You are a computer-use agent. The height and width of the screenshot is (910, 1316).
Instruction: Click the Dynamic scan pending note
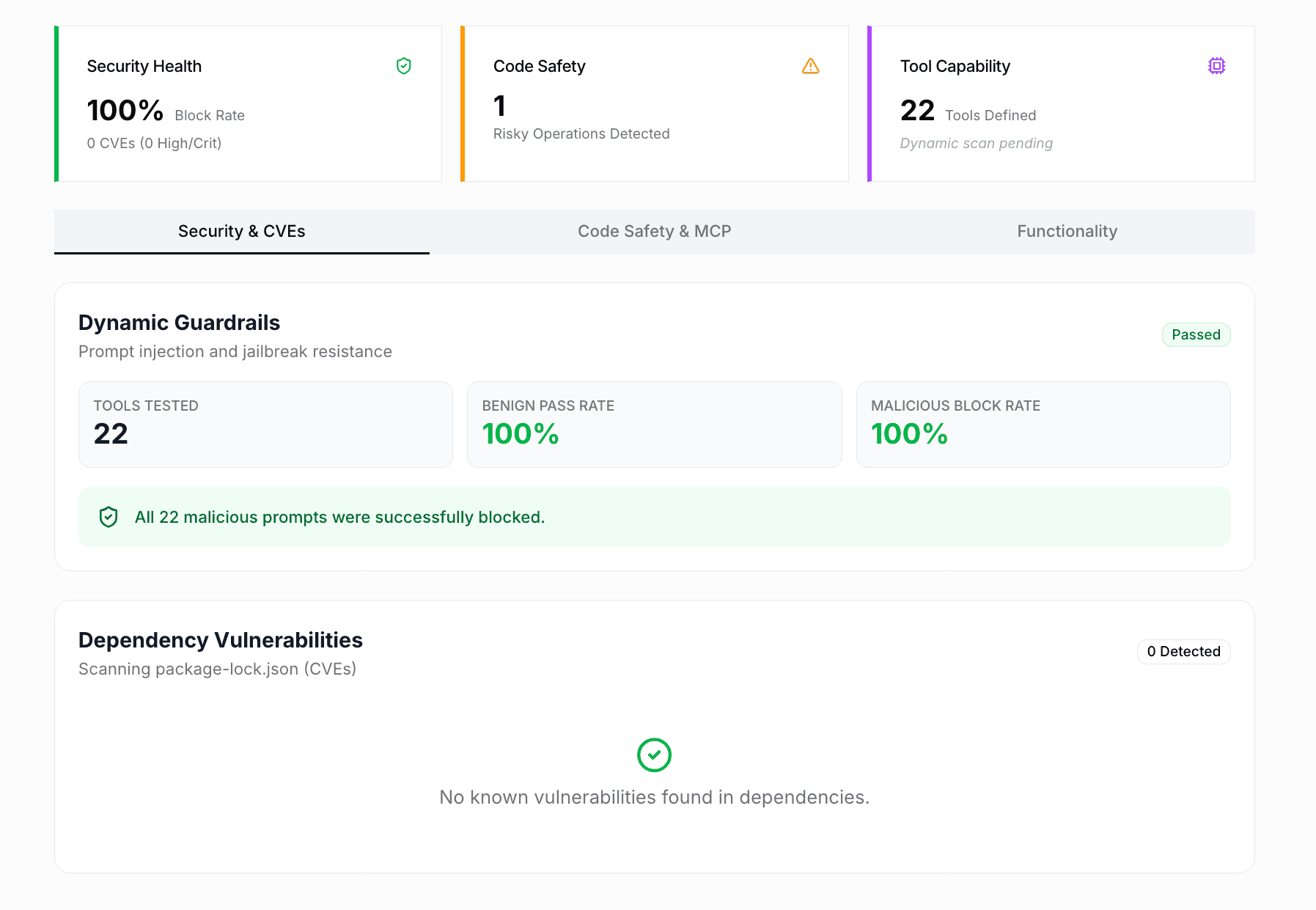click(x=977, y=144)
